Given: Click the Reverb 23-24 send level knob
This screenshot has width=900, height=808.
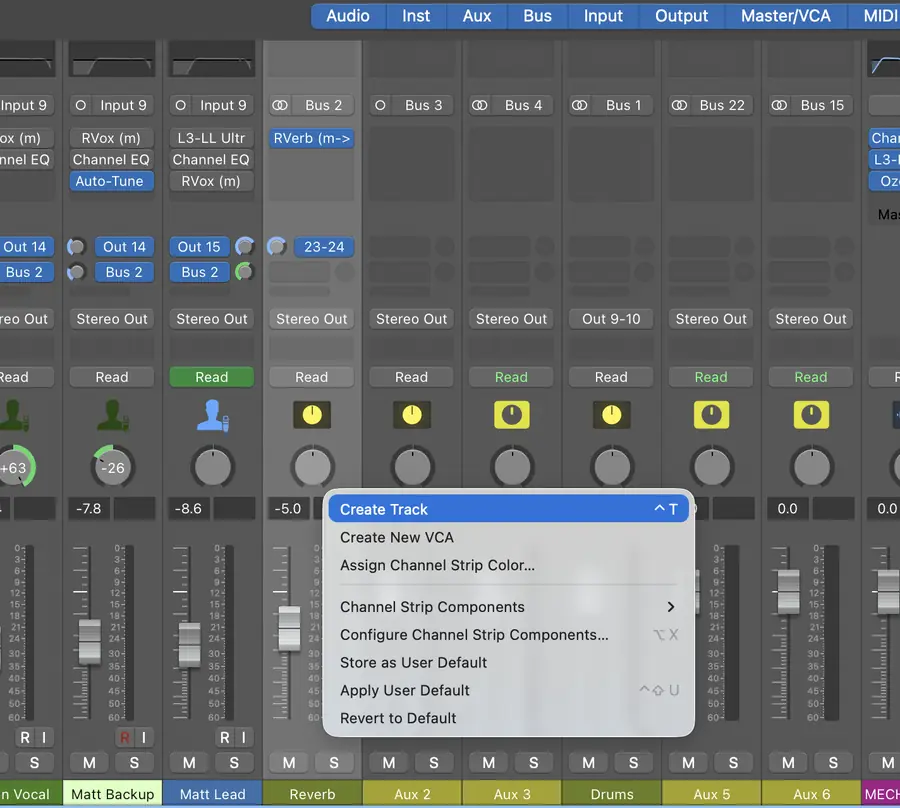Looking at the screenshot, I should (x=277, y=247).
